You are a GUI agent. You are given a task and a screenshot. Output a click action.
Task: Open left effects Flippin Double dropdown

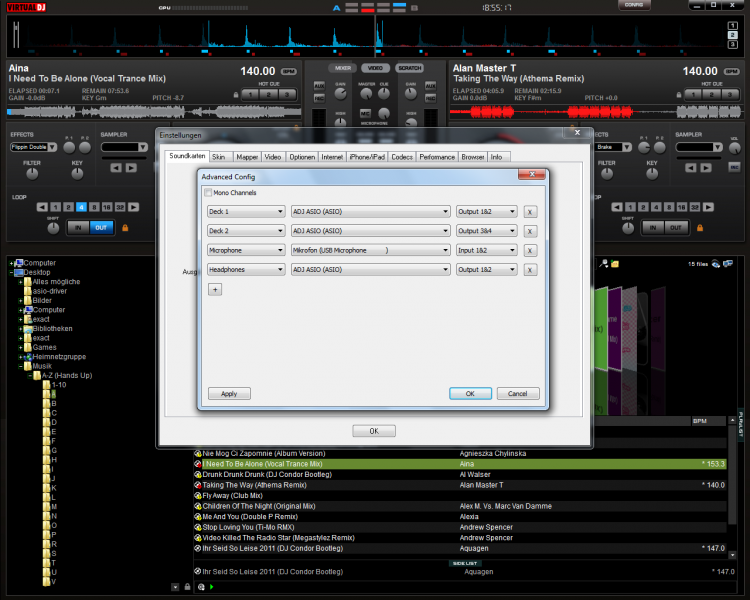(33, 147)
